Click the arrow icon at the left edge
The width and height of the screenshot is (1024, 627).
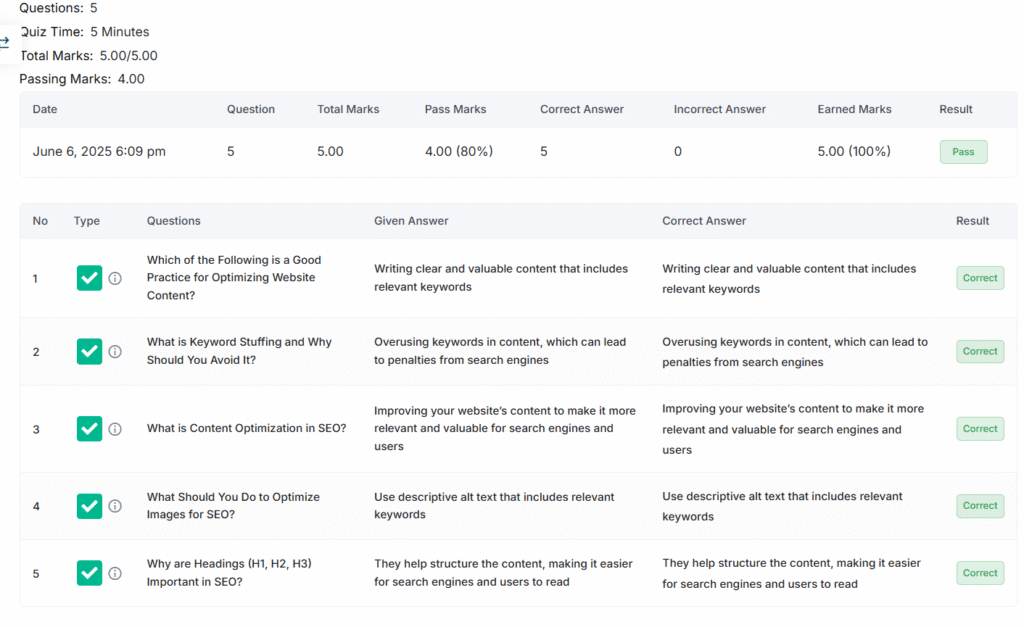5,42
